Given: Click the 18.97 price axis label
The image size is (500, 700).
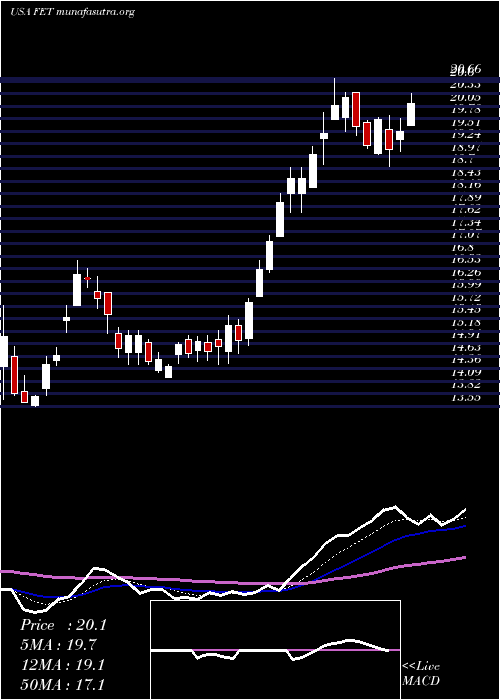Looking at the screenshot, I should (466, 147).
